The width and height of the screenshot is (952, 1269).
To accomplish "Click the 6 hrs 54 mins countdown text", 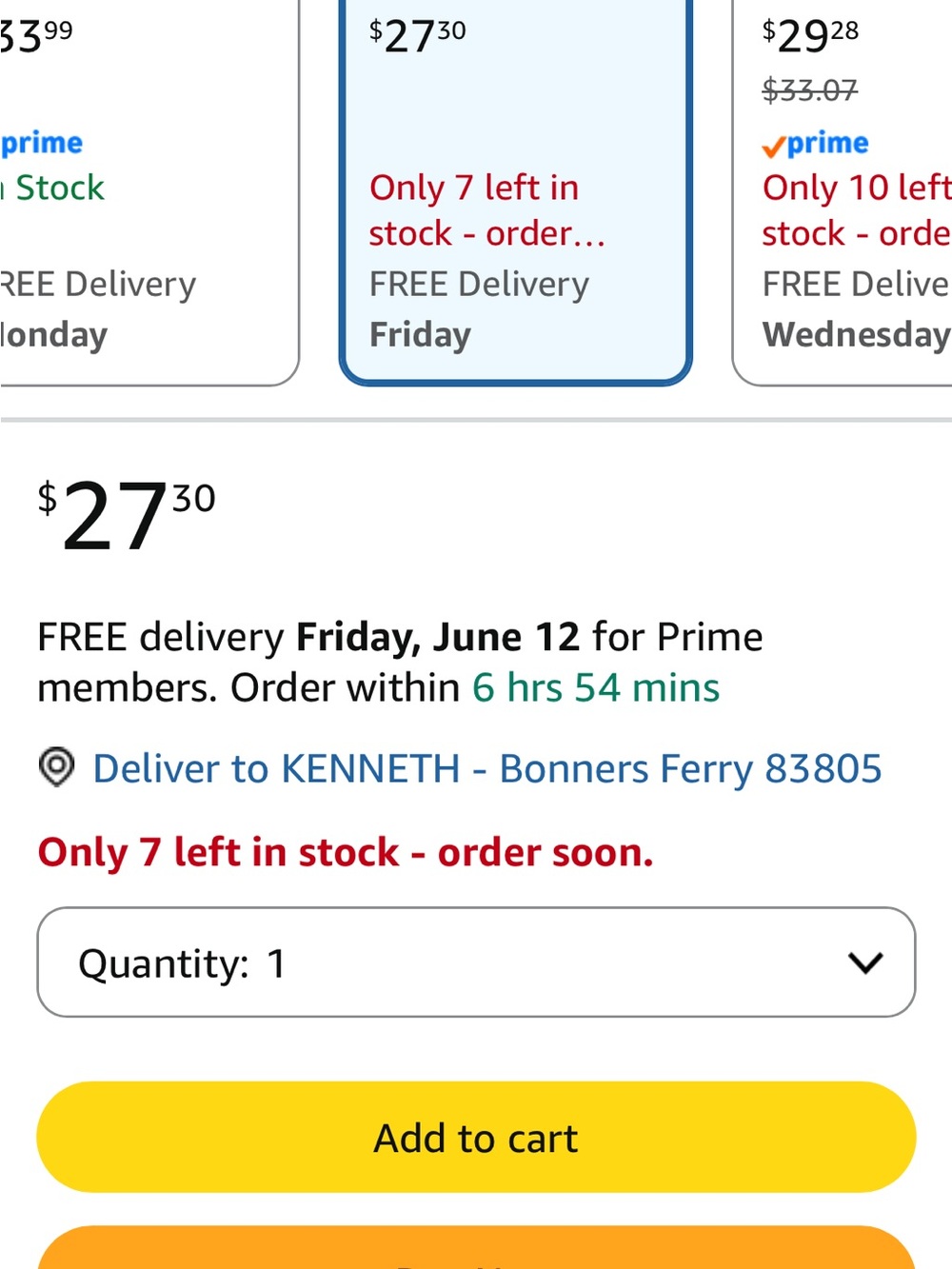I will click(x=596, y=687).
